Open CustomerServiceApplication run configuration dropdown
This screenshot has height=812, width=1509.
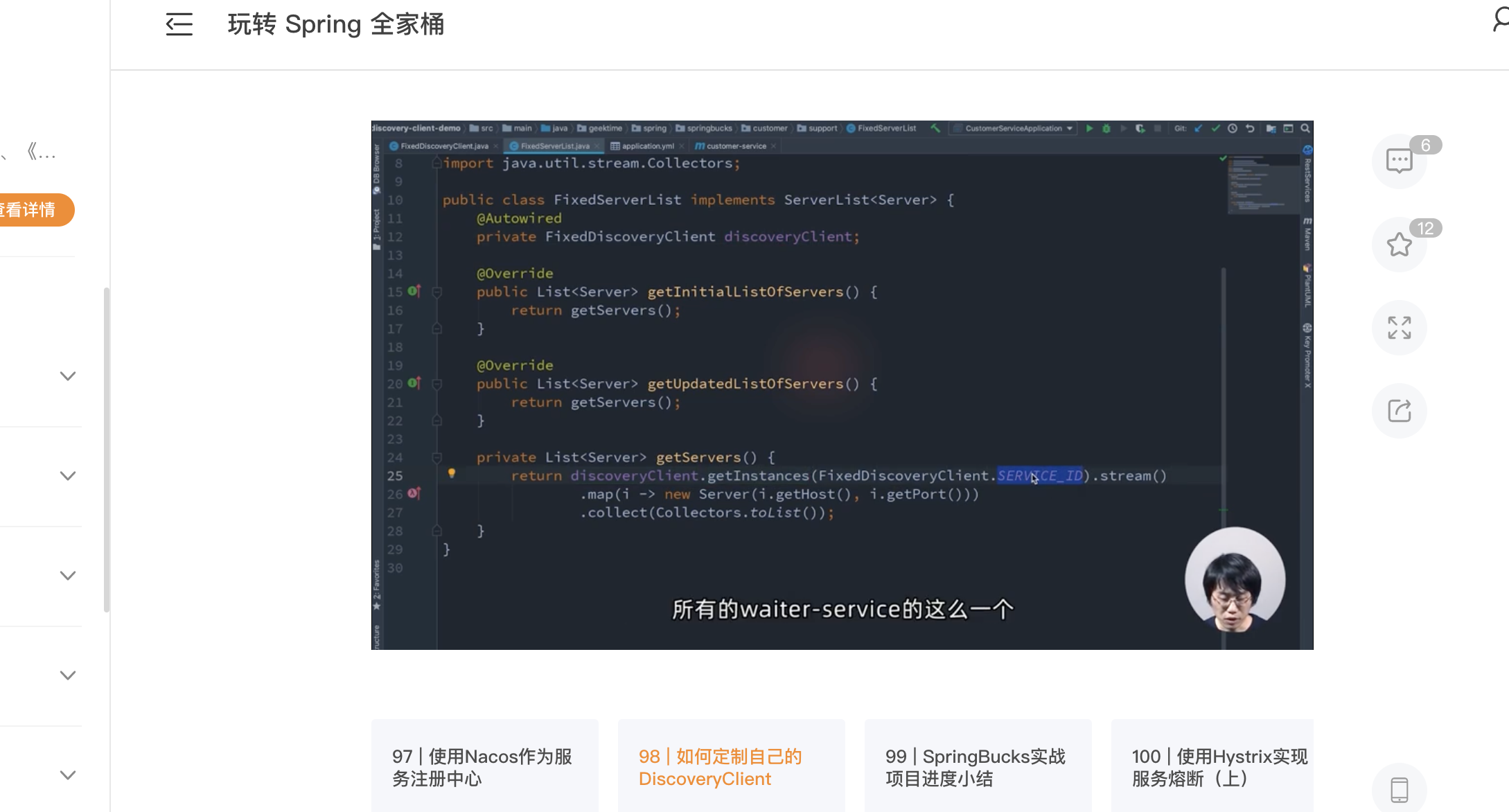pyautogui.click(x=1013, y=128)
